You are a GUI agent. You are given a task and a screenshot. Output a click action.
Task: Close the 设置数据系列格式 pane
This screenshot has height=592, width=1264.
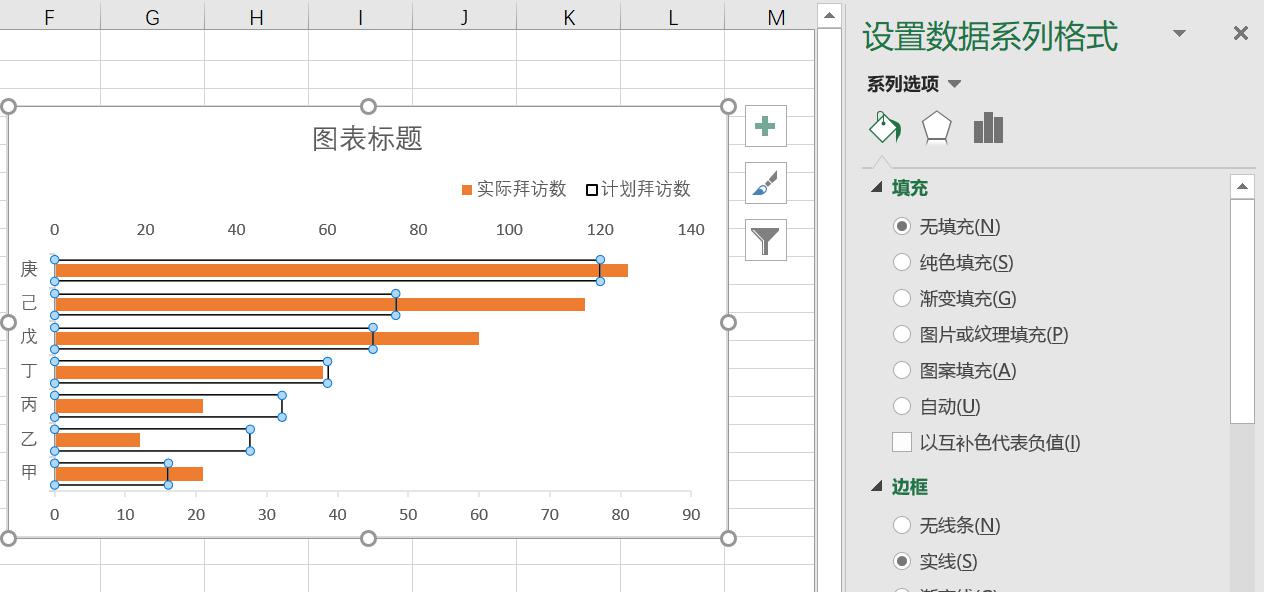1241,34
